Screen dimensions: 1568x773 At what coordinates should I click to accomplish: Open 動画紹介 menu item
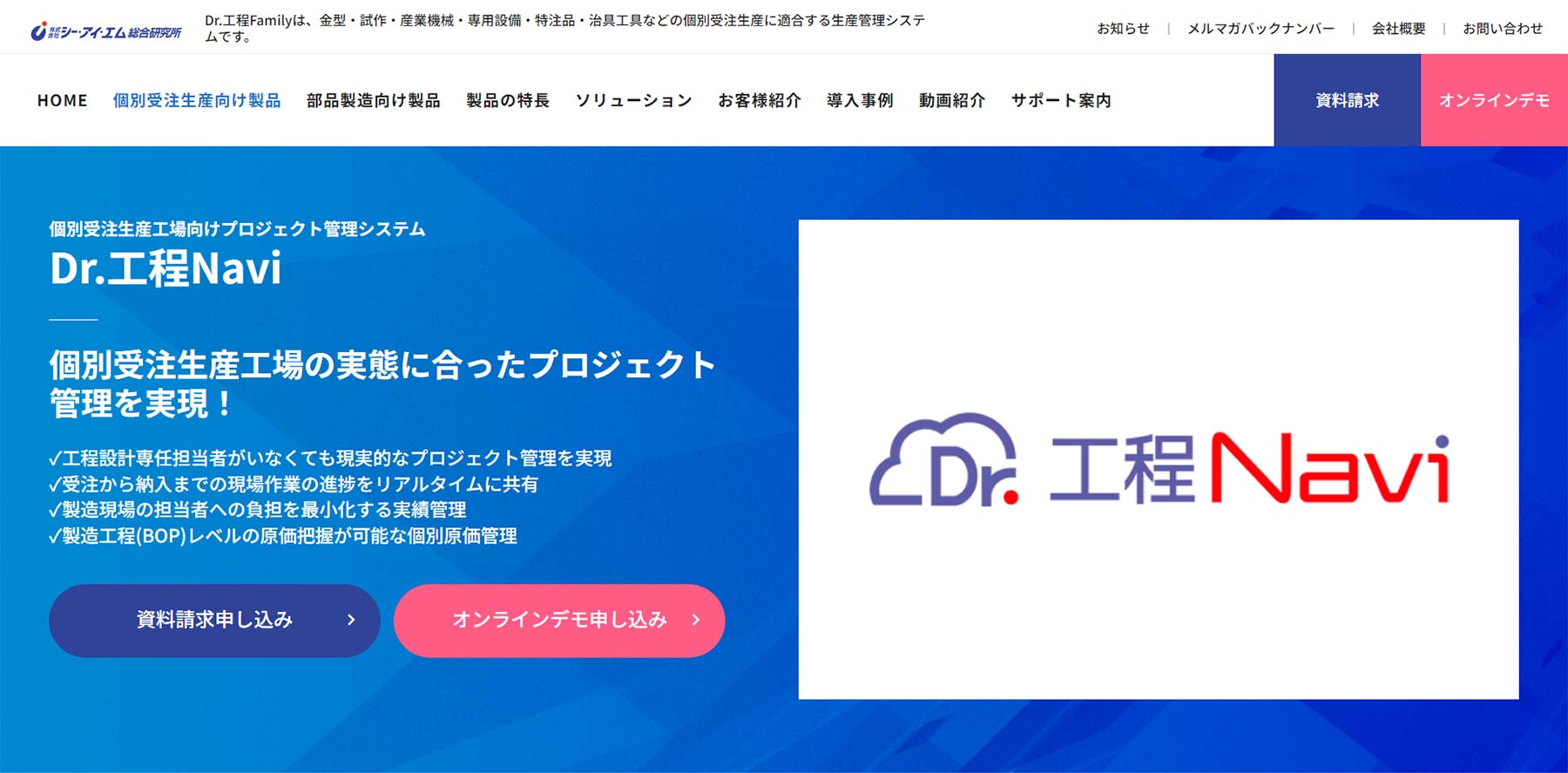click(952, 100)
